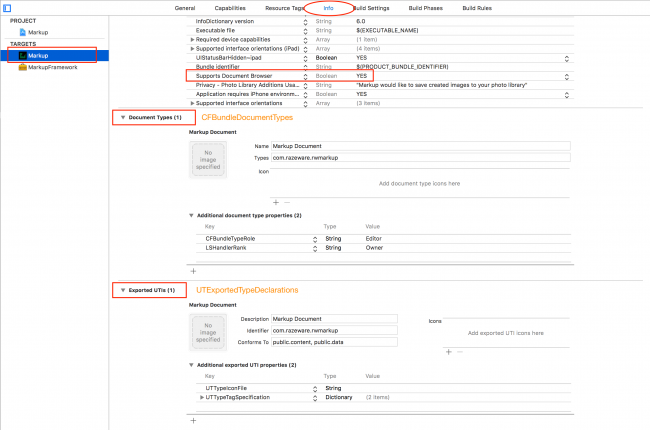The image size is (650, 430).
Task: Add a new document type property
Action: (193, 270)
